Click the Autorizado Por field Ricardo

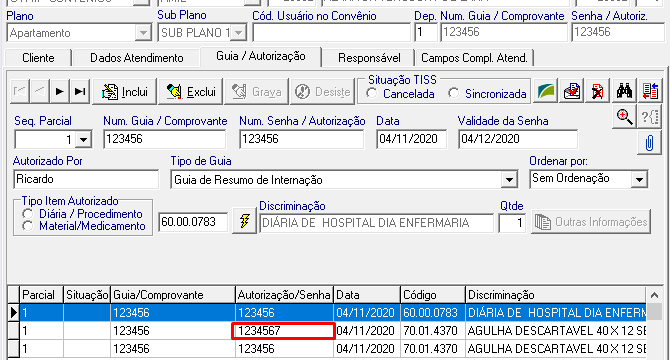tap(86, 179)
